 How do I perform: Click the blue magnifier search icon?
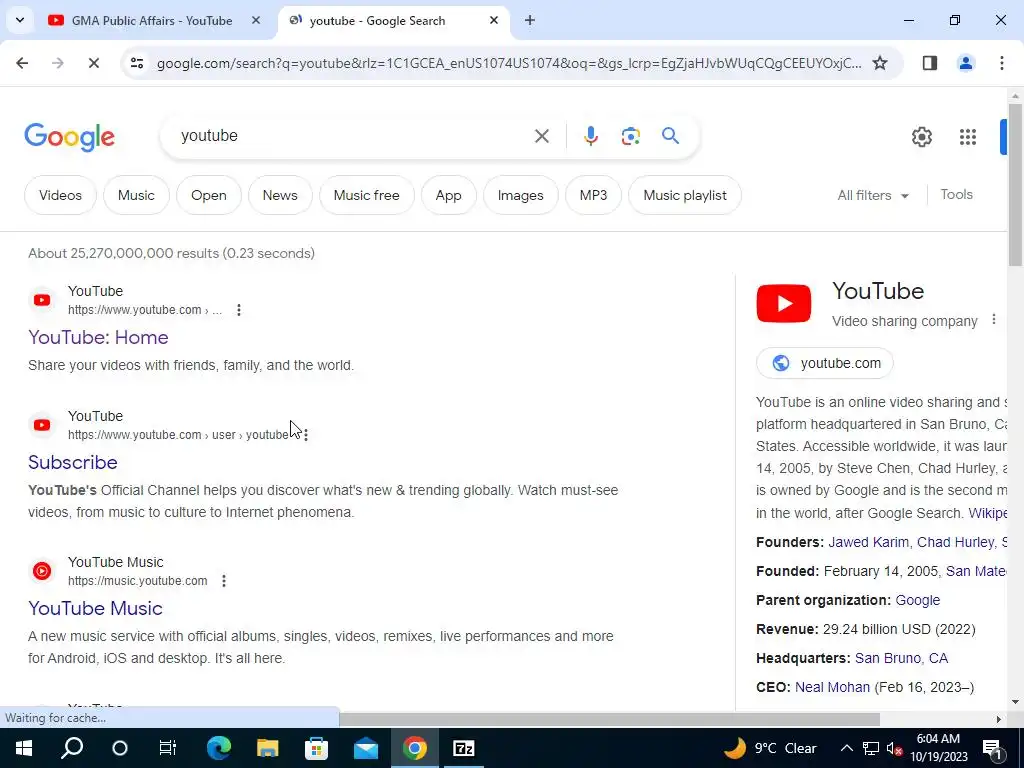click(670, 136)
